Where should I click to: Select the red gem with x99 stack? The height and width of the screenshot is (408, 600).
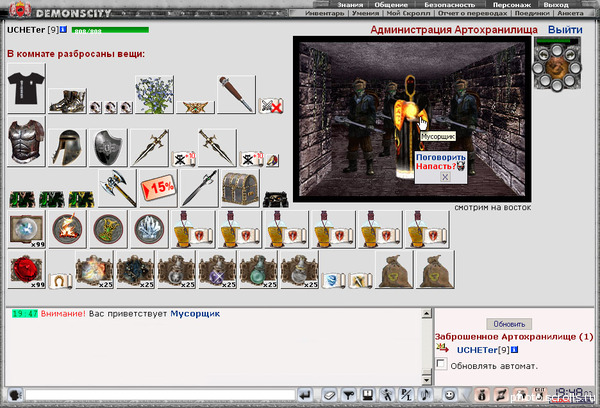(x=26, y=269)
